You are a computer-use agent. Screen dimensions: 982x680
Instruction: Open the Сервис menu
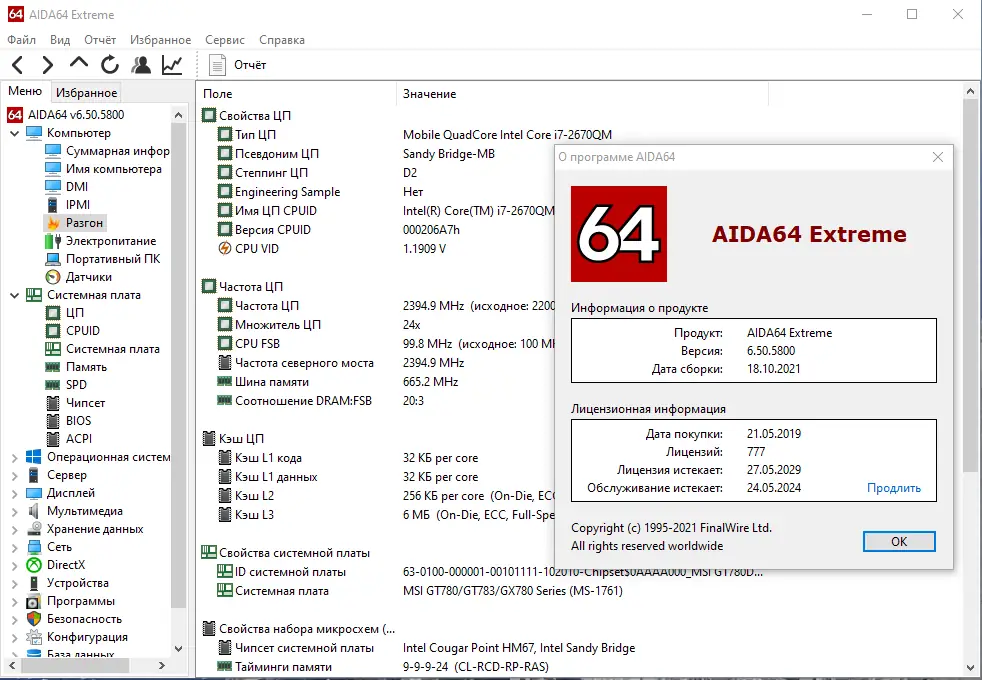[224, 40]
